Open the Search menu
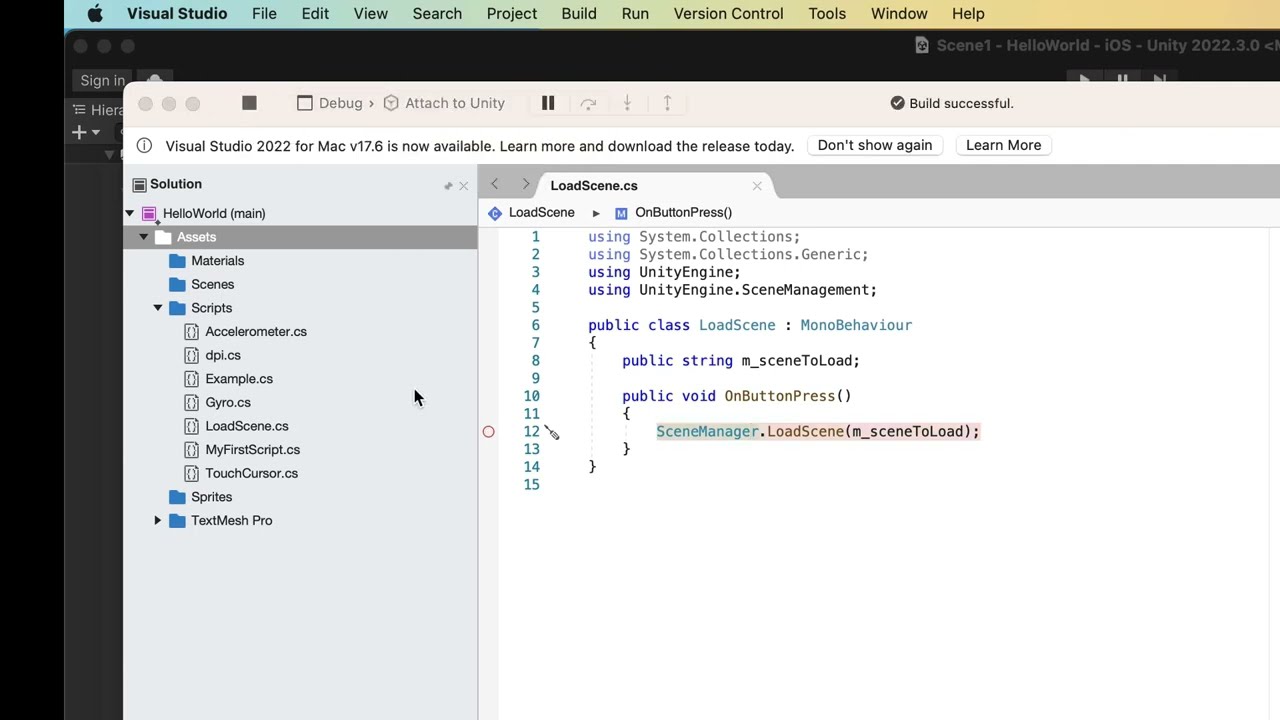 click(x=437, y=14)
